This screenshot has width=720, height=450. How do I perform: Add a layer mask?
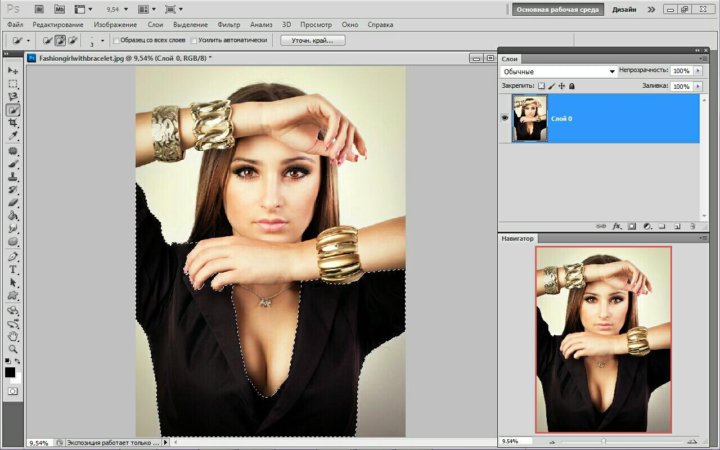click(x=632, y=226)
